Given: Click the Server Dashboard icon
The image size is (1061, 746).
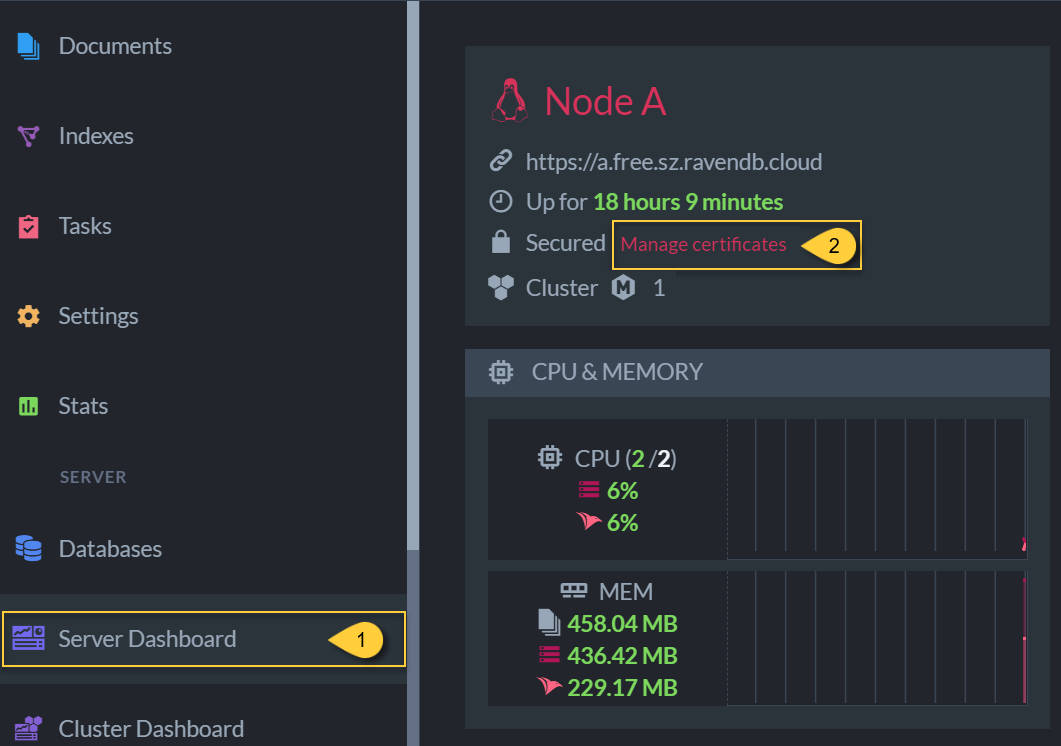Looking at the screenshot, I should (x=28, y=638).
